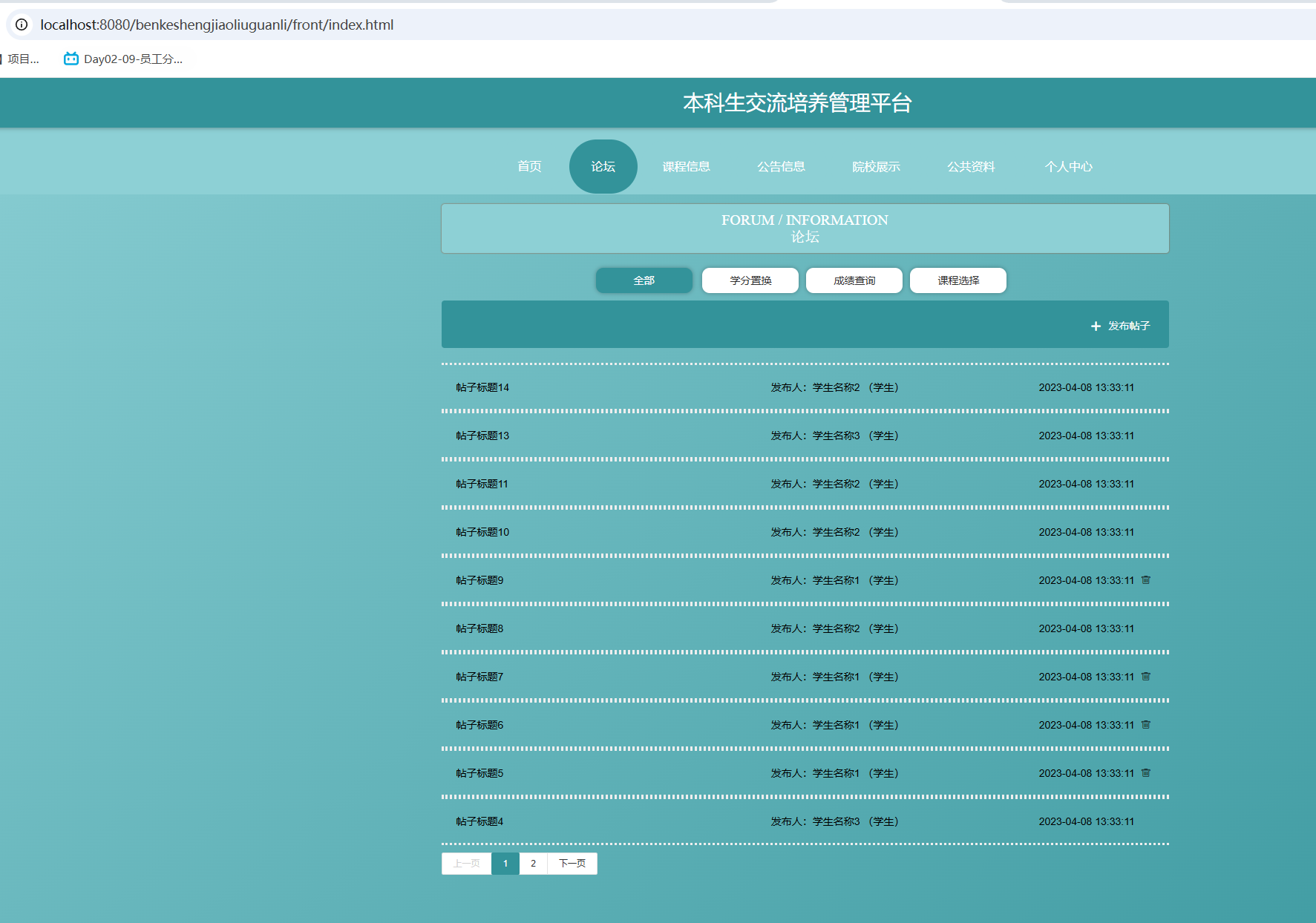Open 公告信息 navigation item
This screenshot has width=1316, height=923.
click(781, 166)
